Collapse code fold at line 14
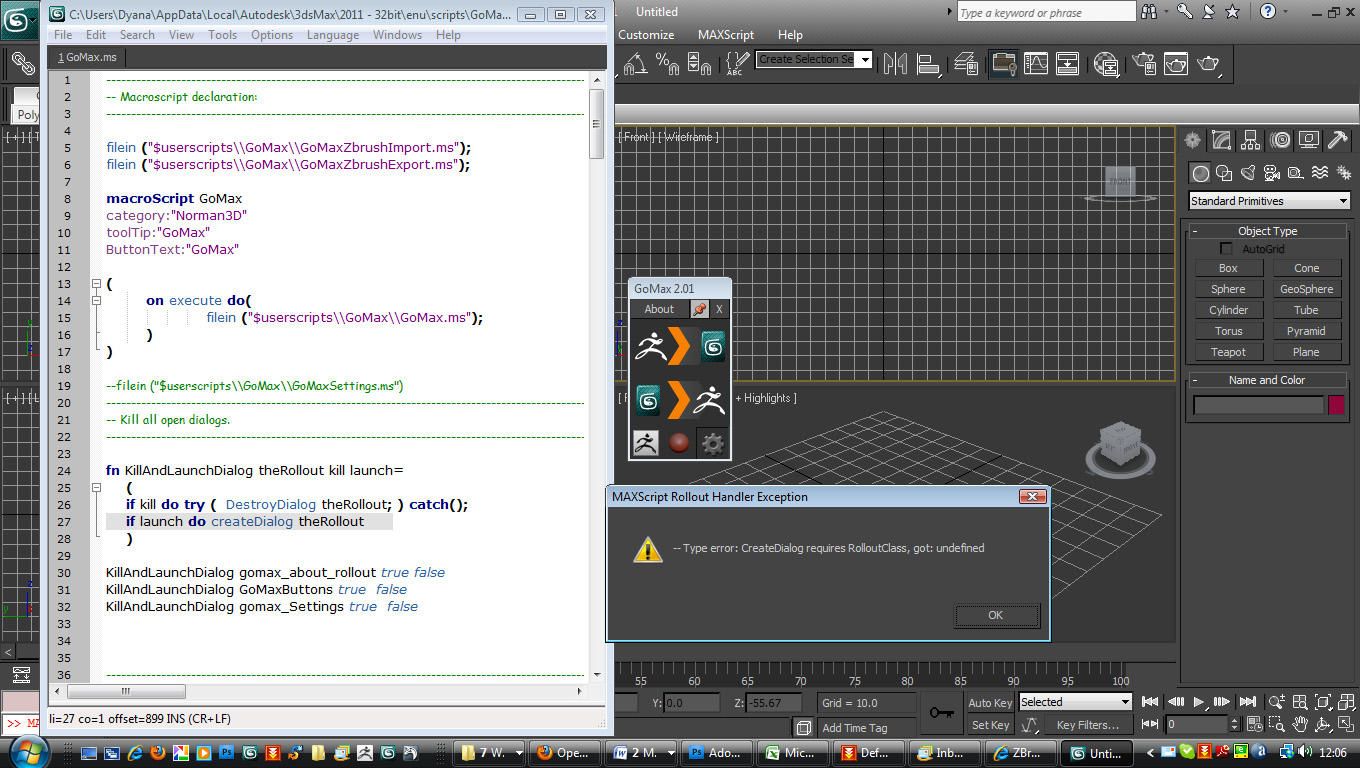1360x768 pixels. (97, 300)
